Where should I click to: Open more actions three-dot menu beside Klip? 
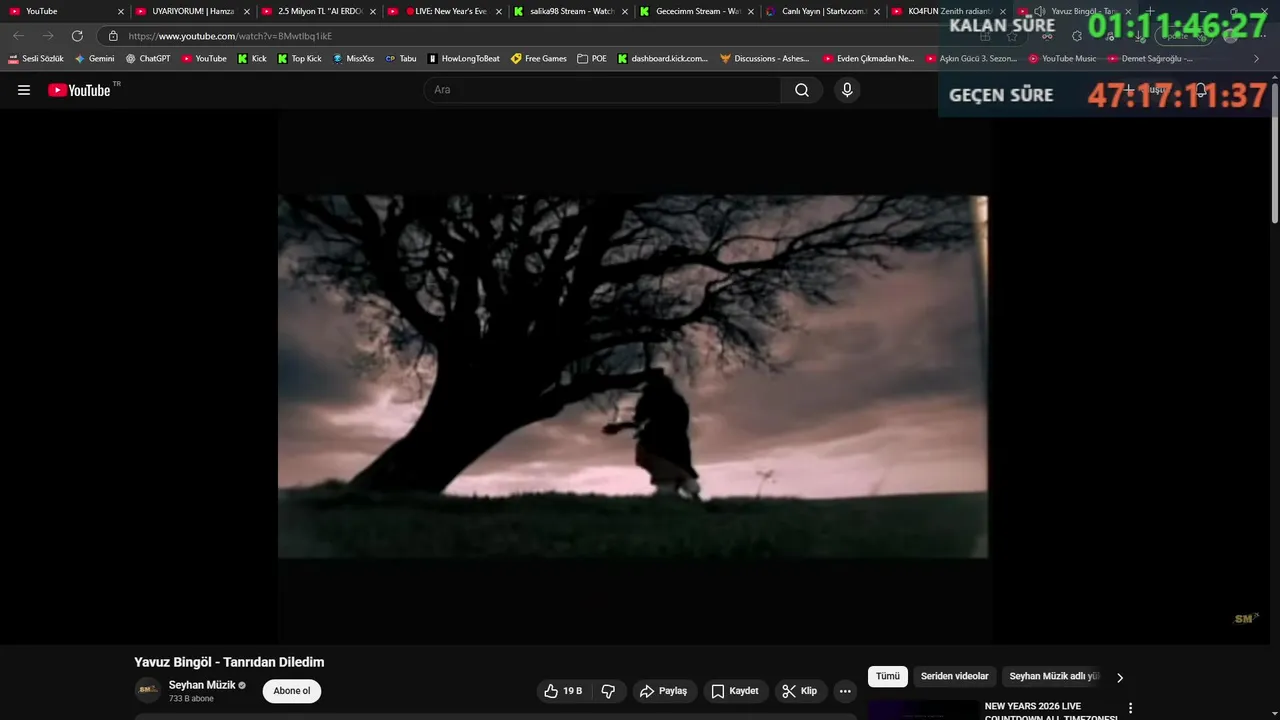pyautogui.click(x=845, y=691)
